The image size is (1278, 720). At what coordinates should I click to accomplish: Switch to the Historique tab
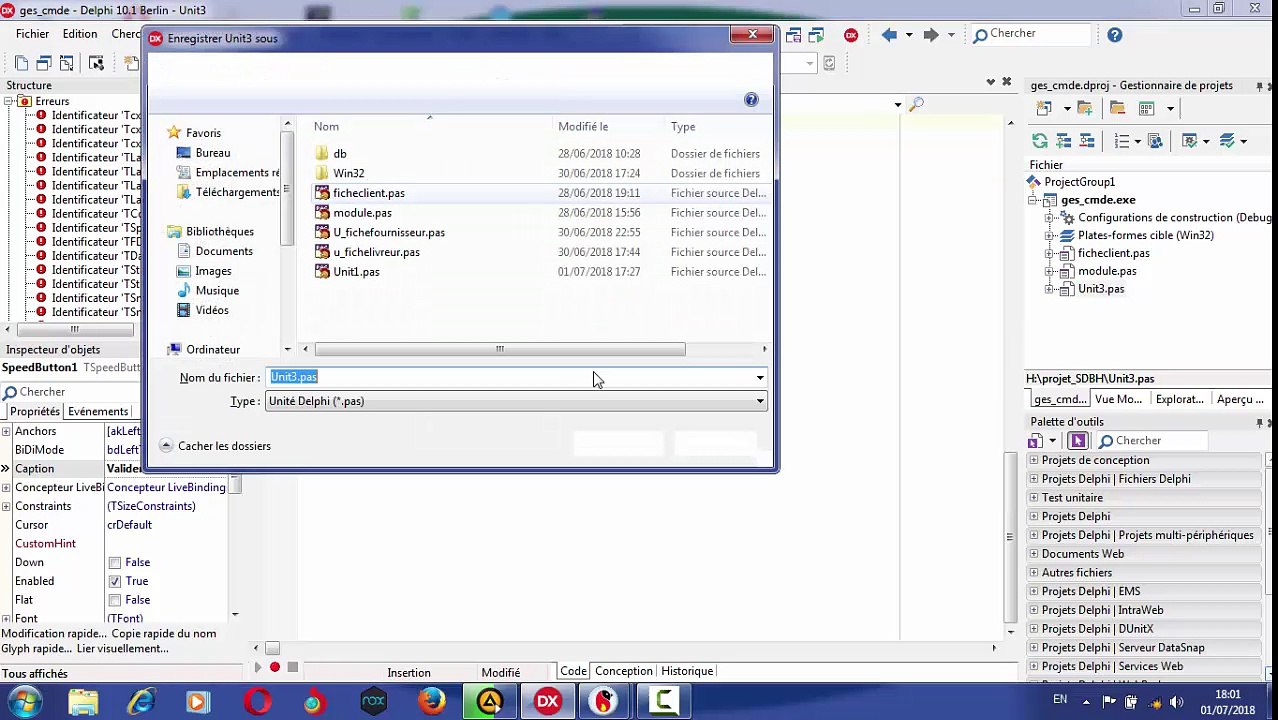click(x=687, y=671)
